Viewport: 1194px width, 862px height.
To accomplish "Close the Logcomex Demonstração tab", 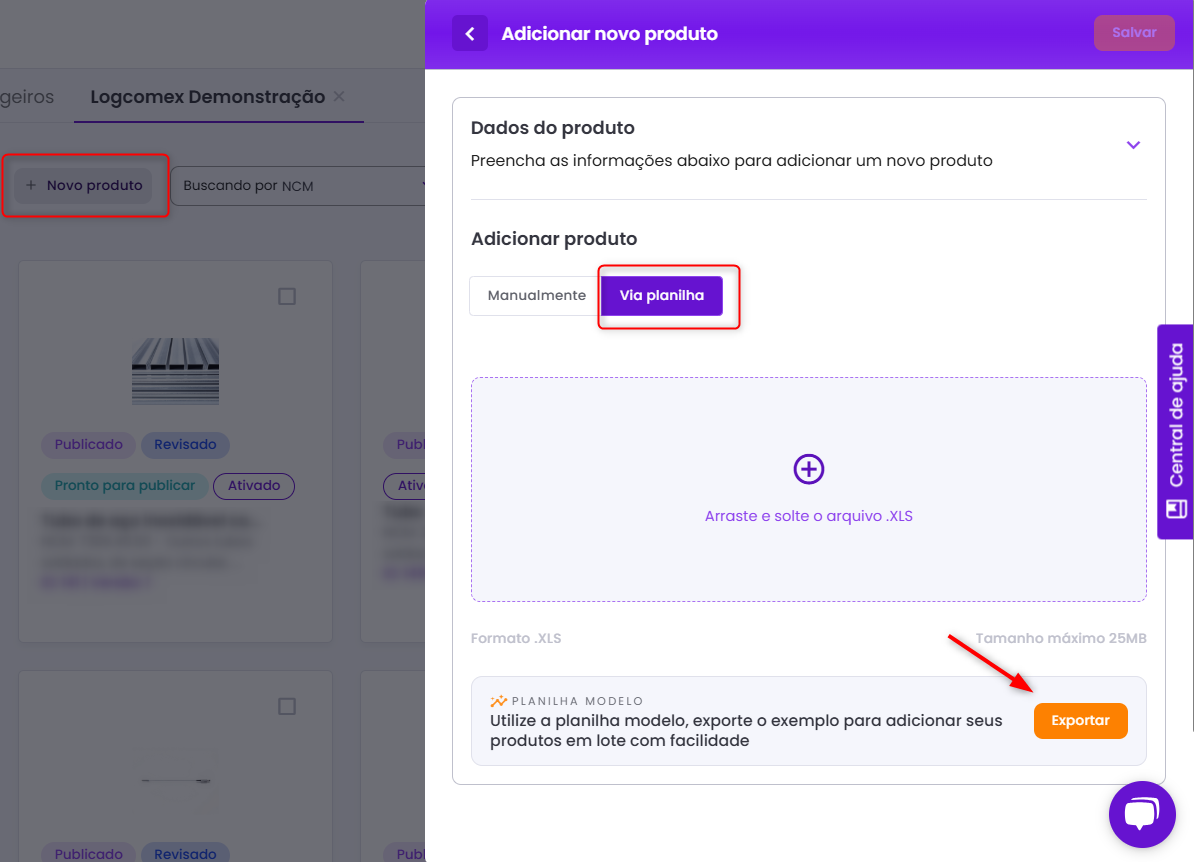I will click(x=339, y=97).
